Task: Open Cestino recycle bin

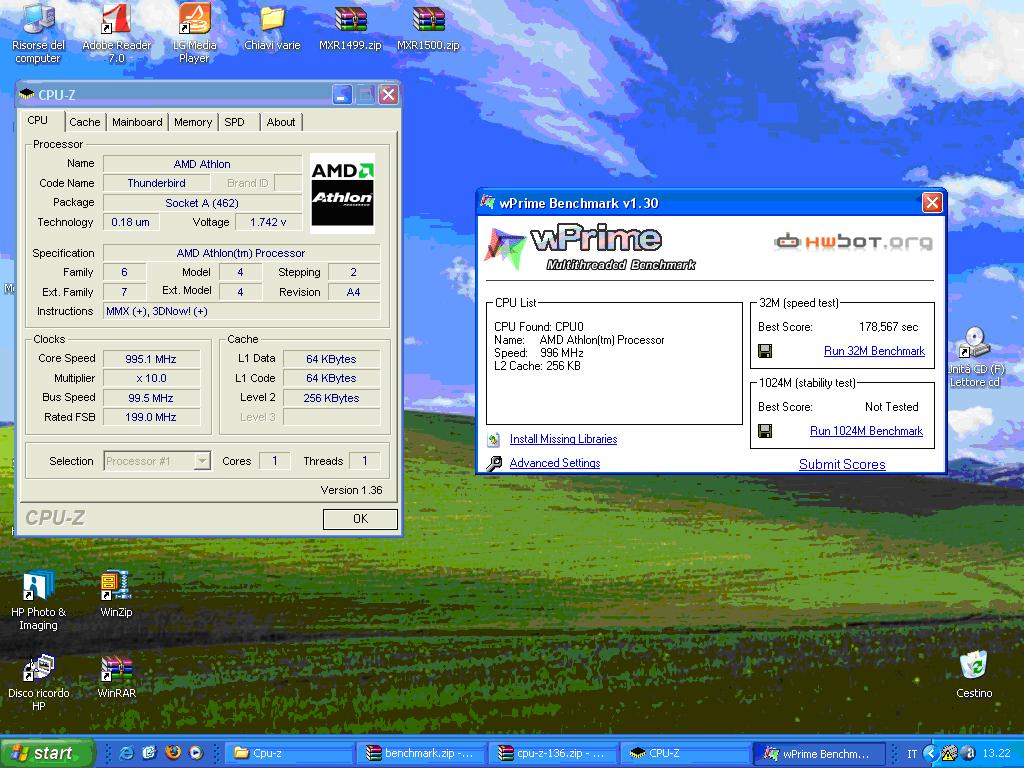Action: [x=974, y=675]
